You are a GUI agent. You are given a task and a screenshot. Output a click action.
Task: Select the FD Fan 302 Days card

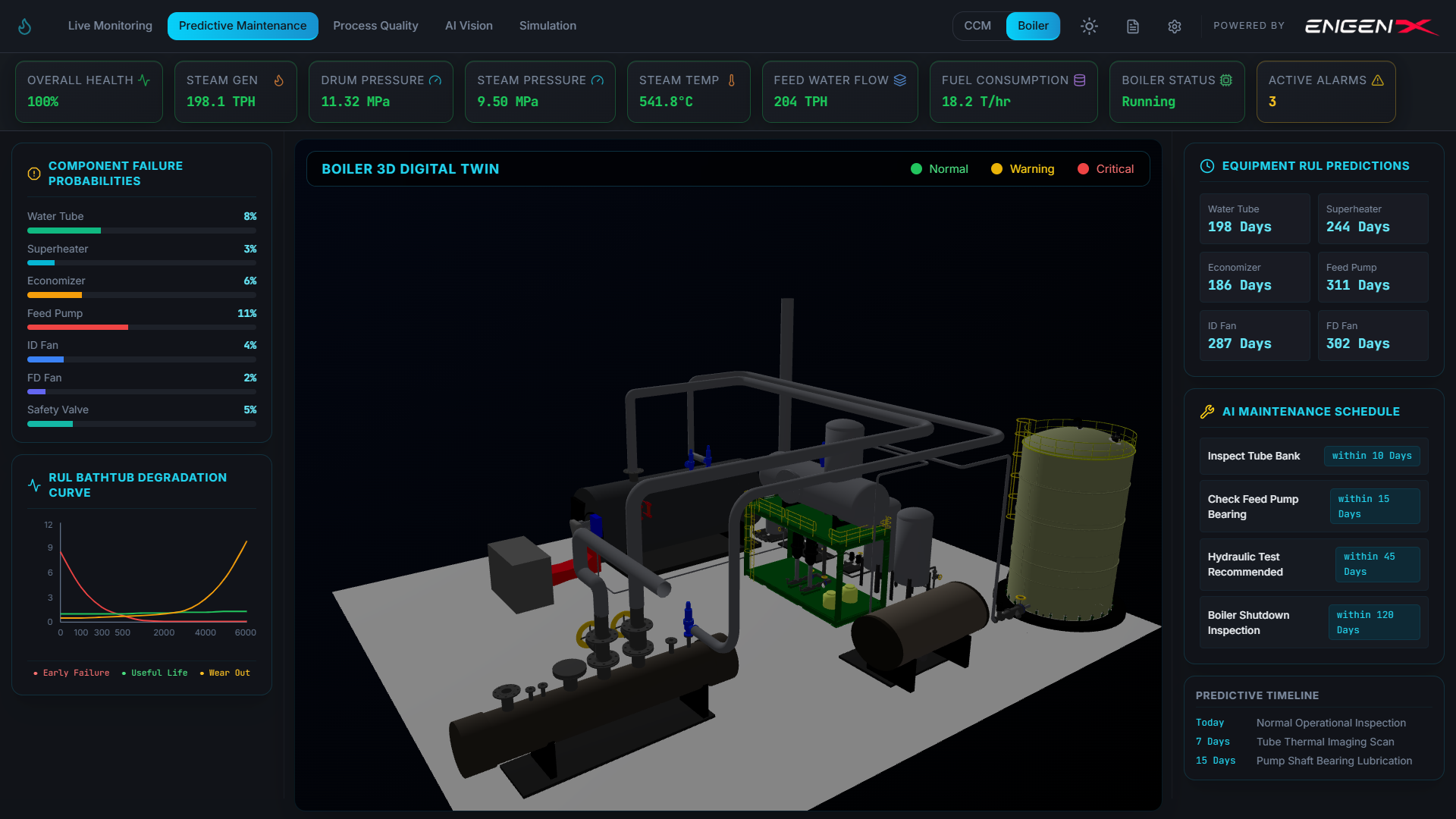tap(1373, 336)
